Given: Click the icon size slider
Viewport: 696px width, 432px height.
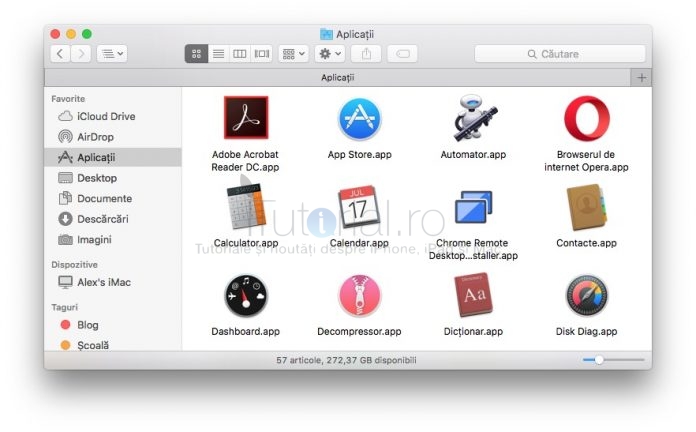Looking at the screenshot, I should [x=613, y=360].
